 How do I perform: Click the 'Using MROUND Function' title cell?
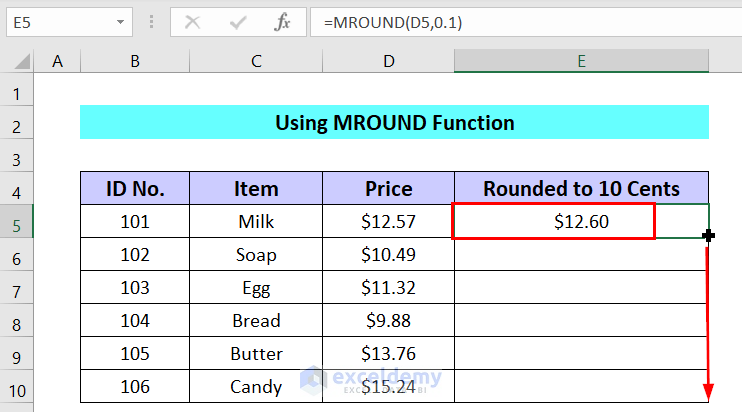(394, 123)
